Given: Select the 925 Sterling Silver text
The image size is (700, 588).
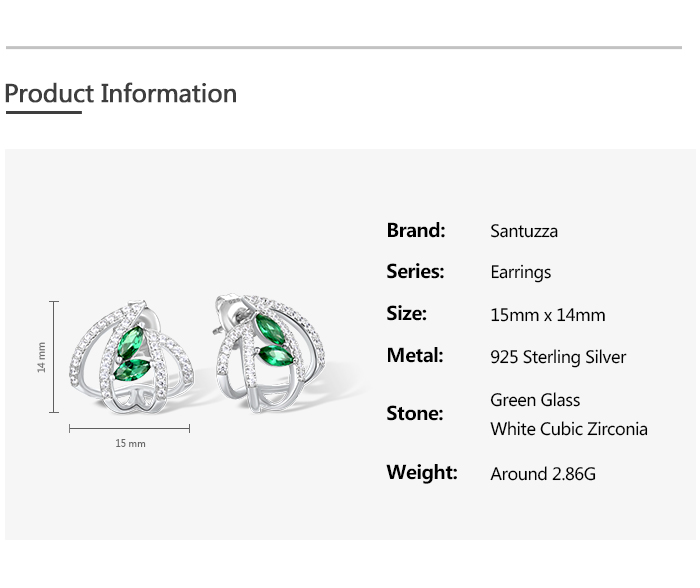Looking at the screenshot, I should tap(558, 357).
